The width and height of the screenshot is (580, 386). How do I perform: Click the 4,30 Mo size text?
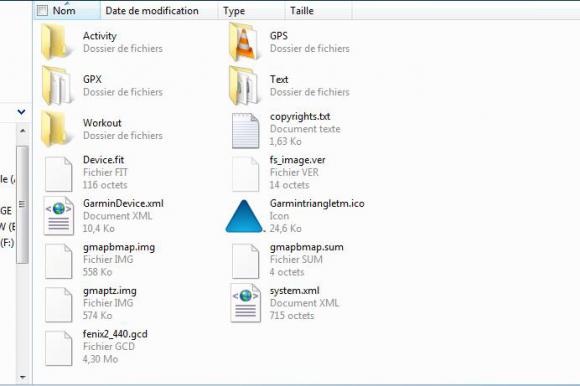(100, 359)
